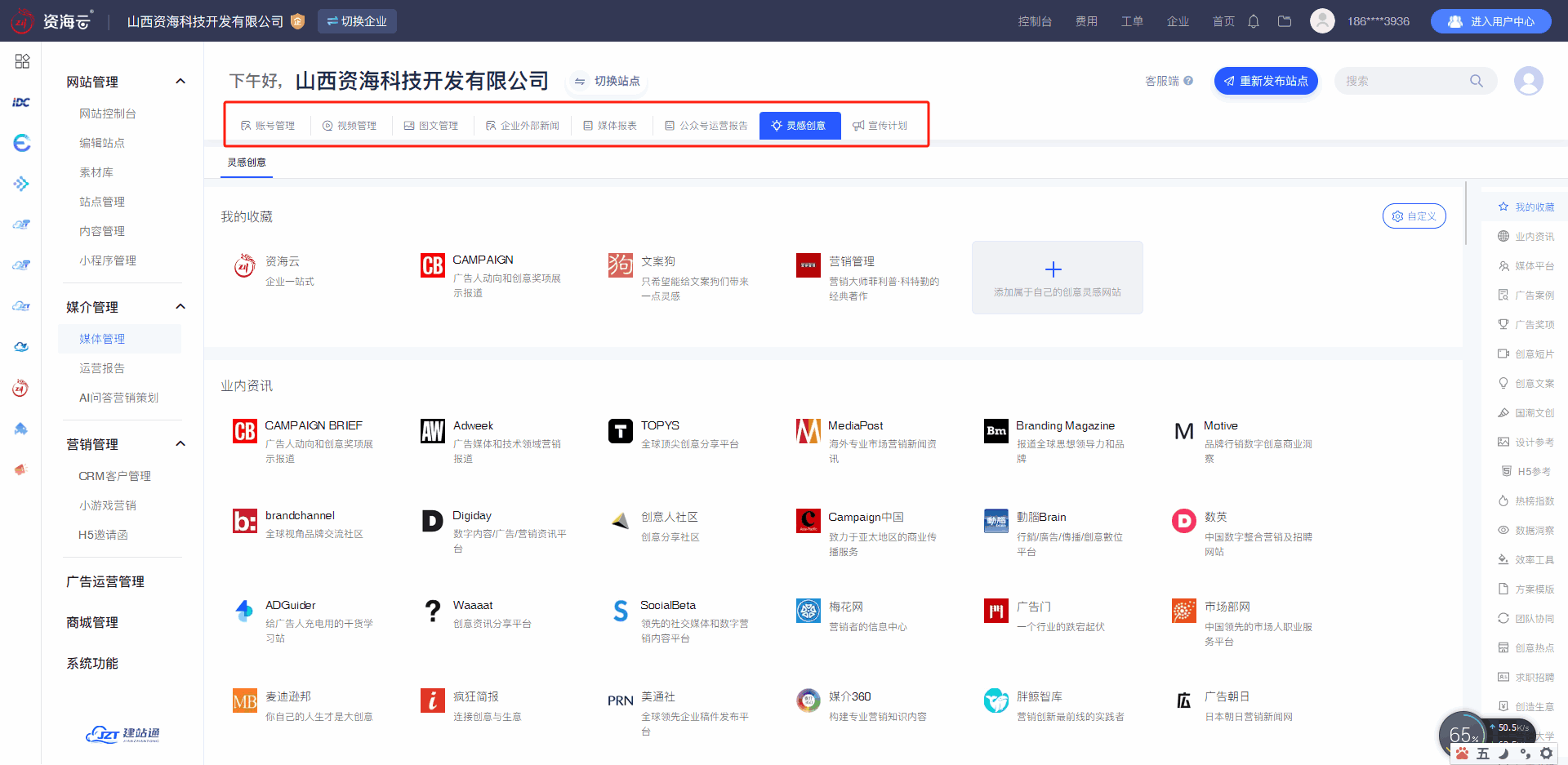Select the 灵感创意 sub-tab
Image resolution: width=1568 pixels, height=765 pixels.
[247, 162]
